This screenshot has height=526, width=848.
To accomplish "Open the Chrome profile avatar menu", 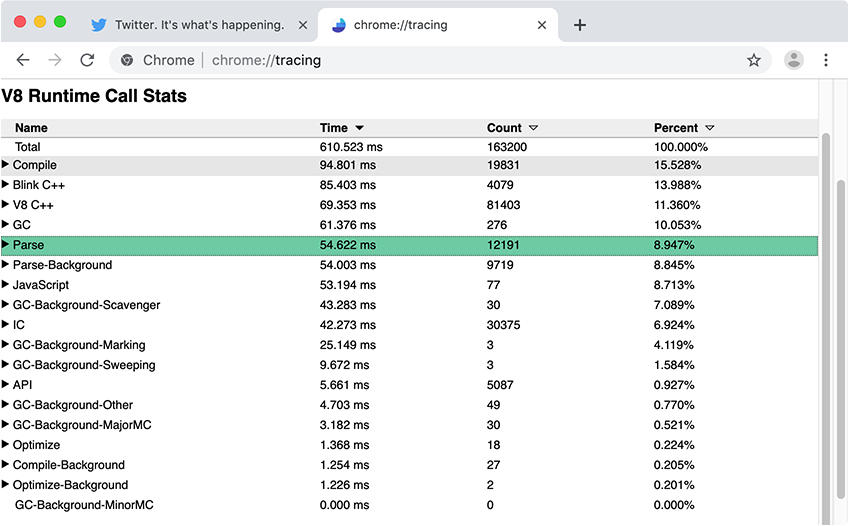I will (794, 60).
